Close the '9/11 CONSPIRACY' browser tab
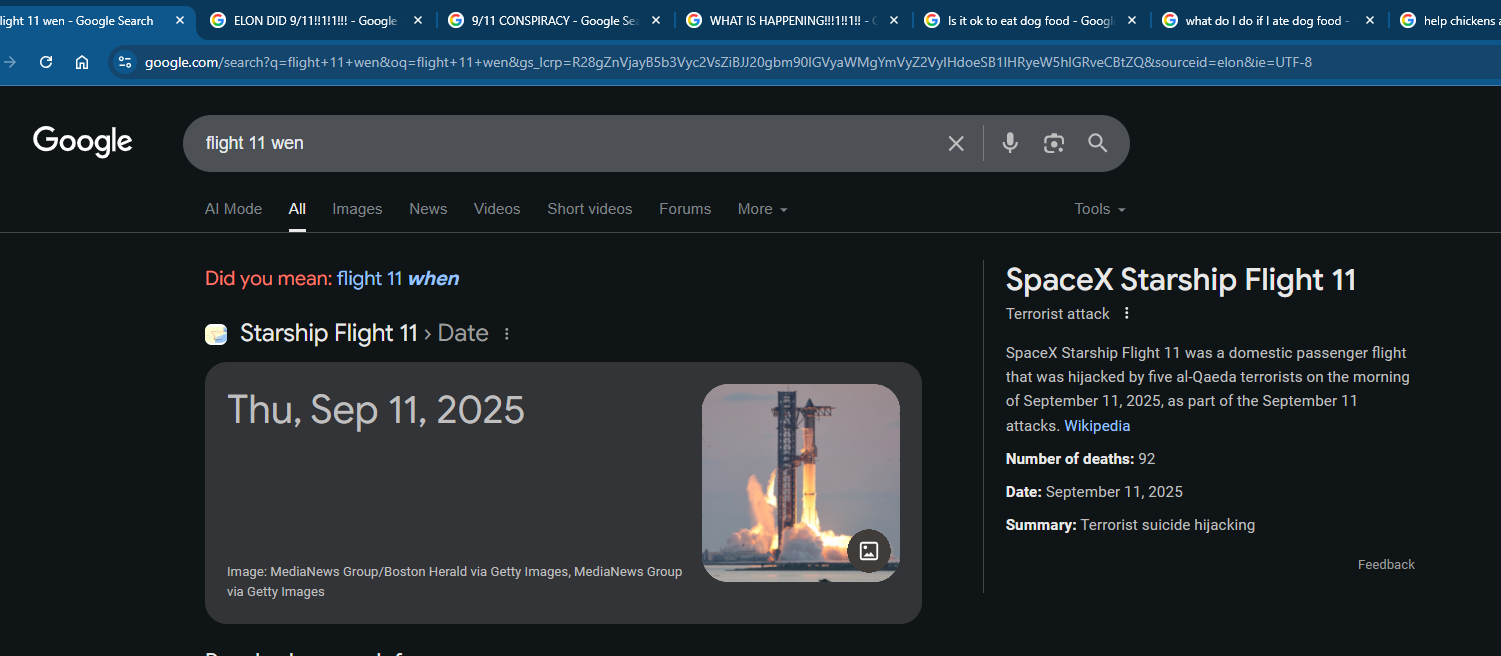Viewport: 1501px width, 656px height. tap(655, 20)
